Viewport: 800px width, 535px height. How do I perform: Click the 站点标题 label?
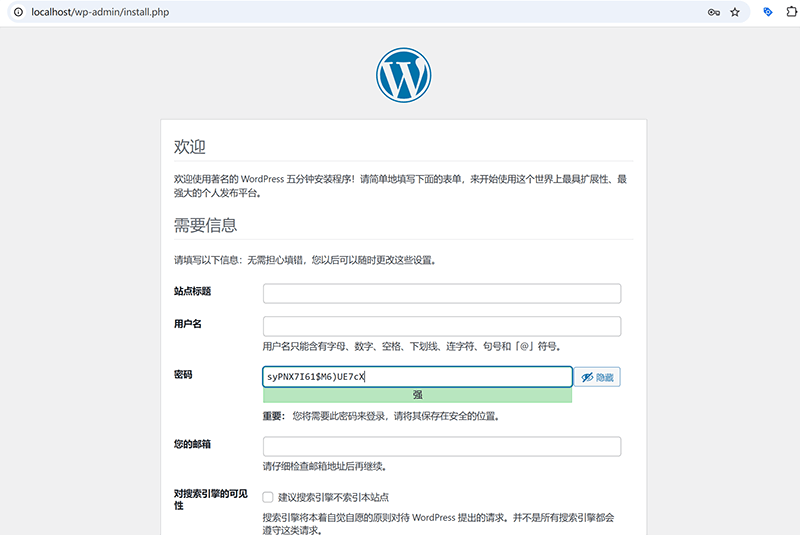tap(192, 291)
